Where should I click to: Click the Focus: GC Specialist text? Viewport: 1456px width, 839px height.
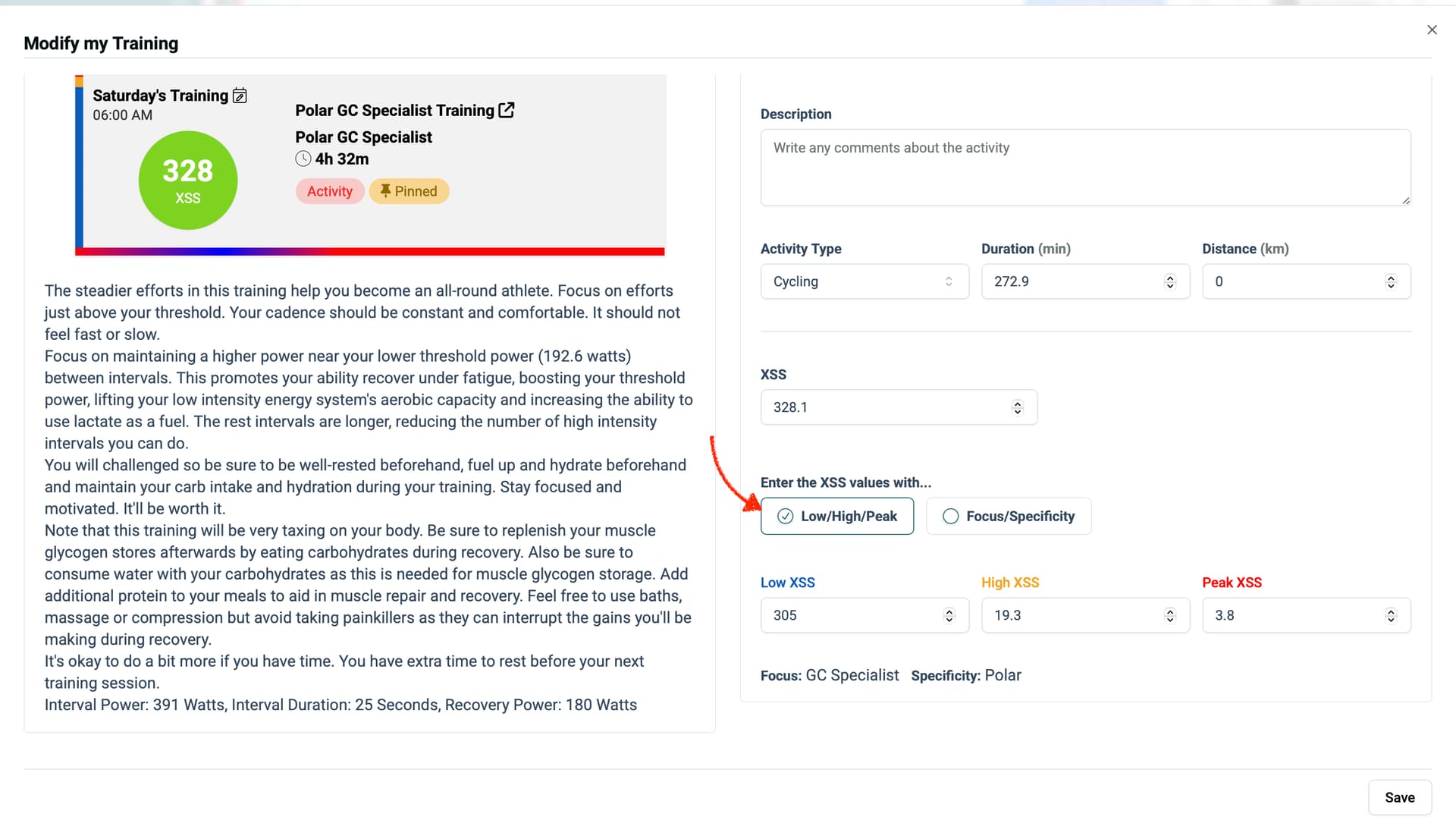pos(830,675)
